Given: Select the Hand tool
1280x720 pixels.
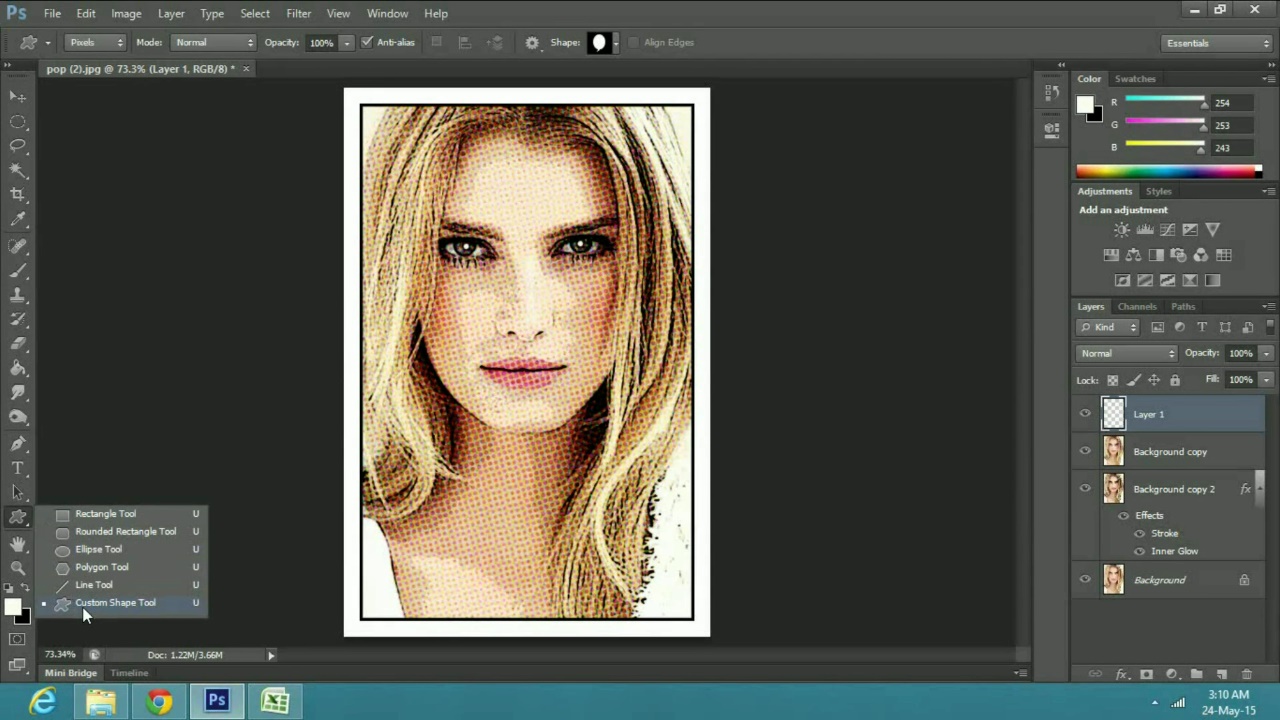Looking at the screenshot, I should coord(18,543).
